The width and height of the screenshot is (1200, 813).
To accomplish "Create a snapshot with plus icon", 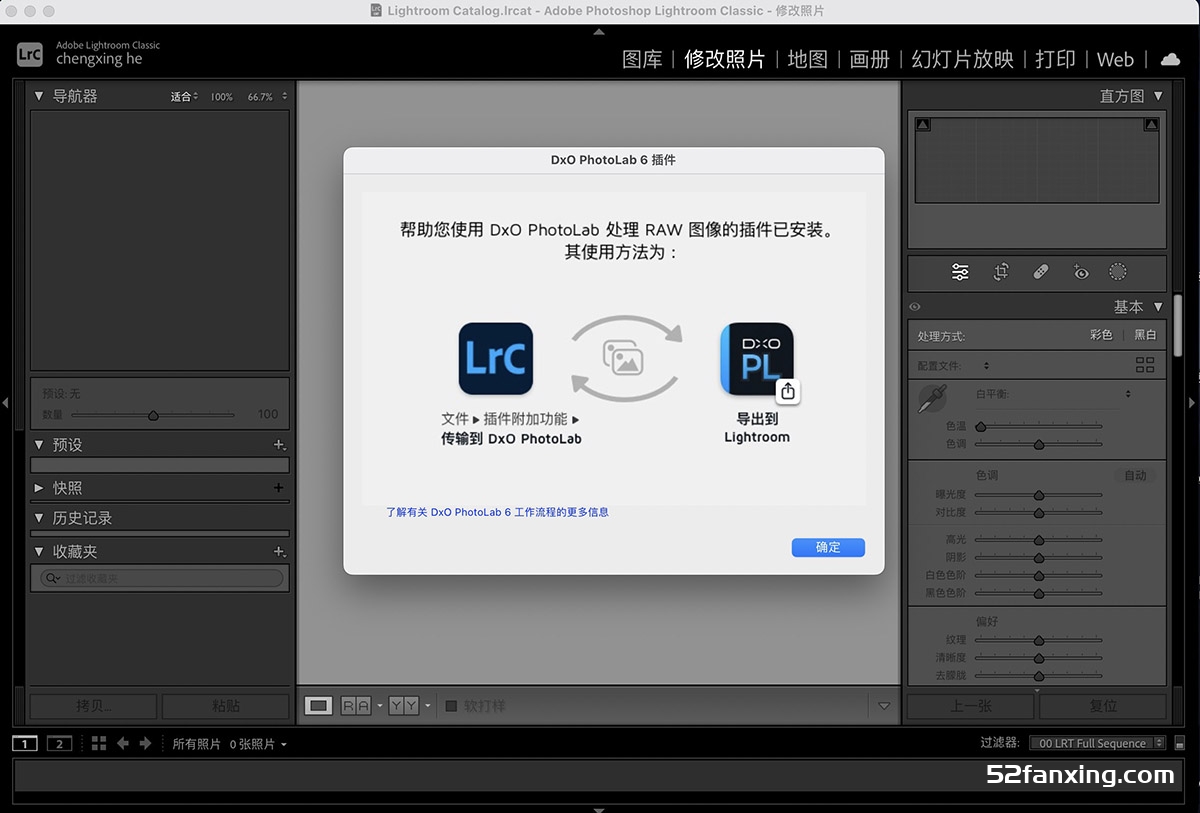I will pos(279,488).
